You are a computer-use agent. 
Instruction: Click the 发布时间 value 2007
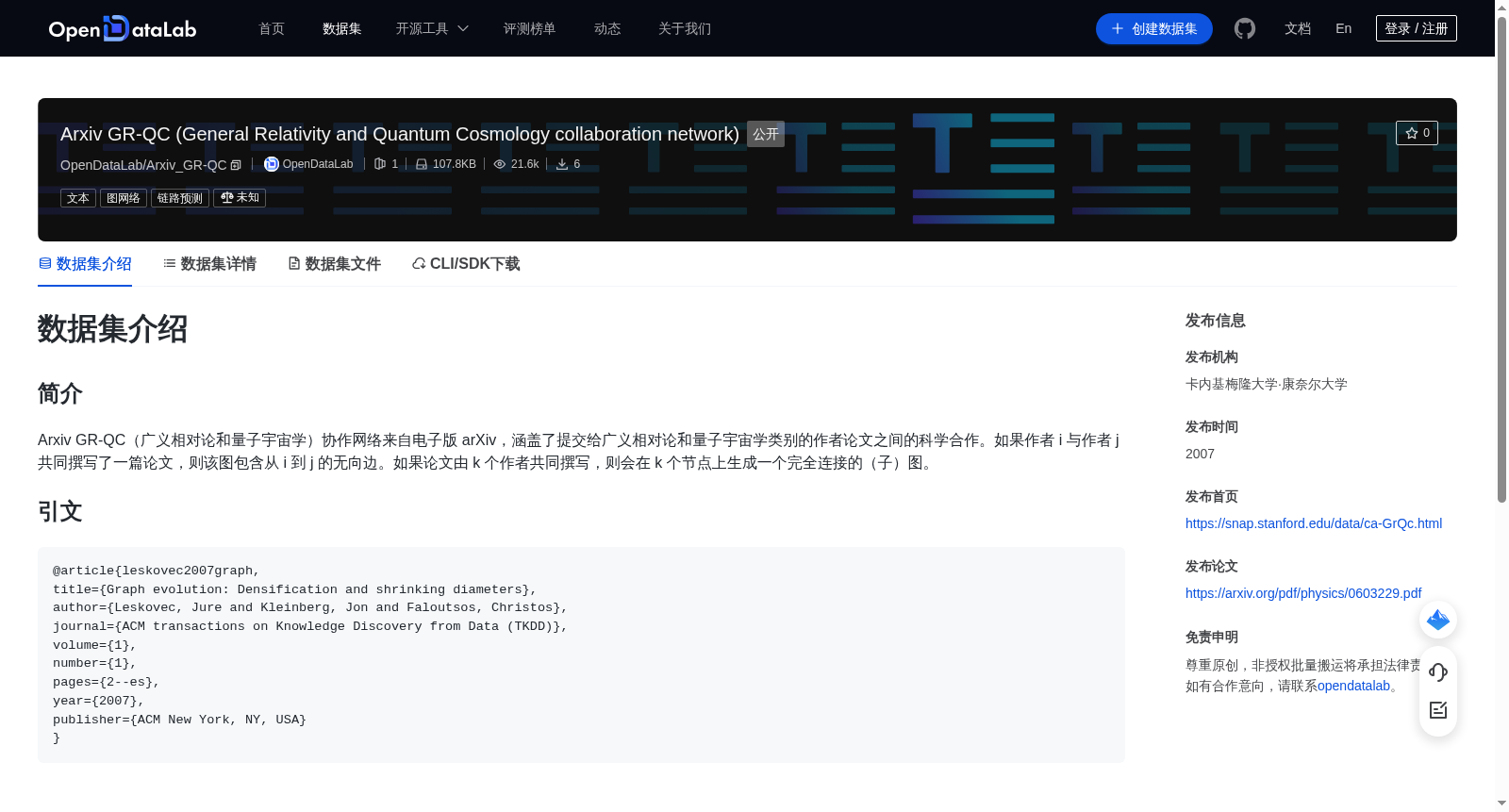pyautogui.click(x=1200, y=454)
